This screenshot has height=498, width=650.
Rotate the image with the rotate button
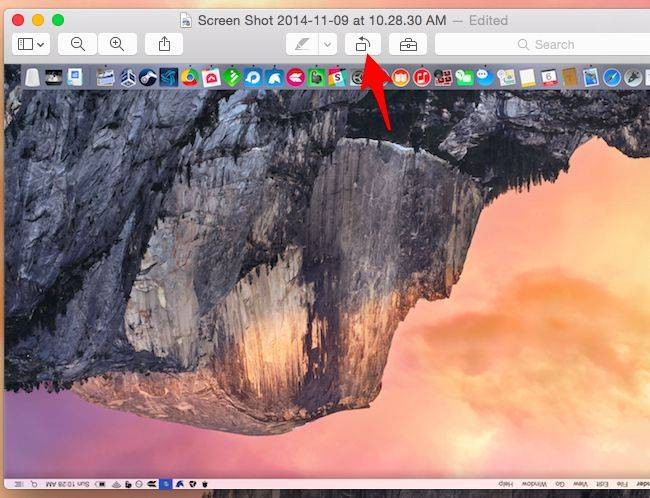[x=363, y=44]
